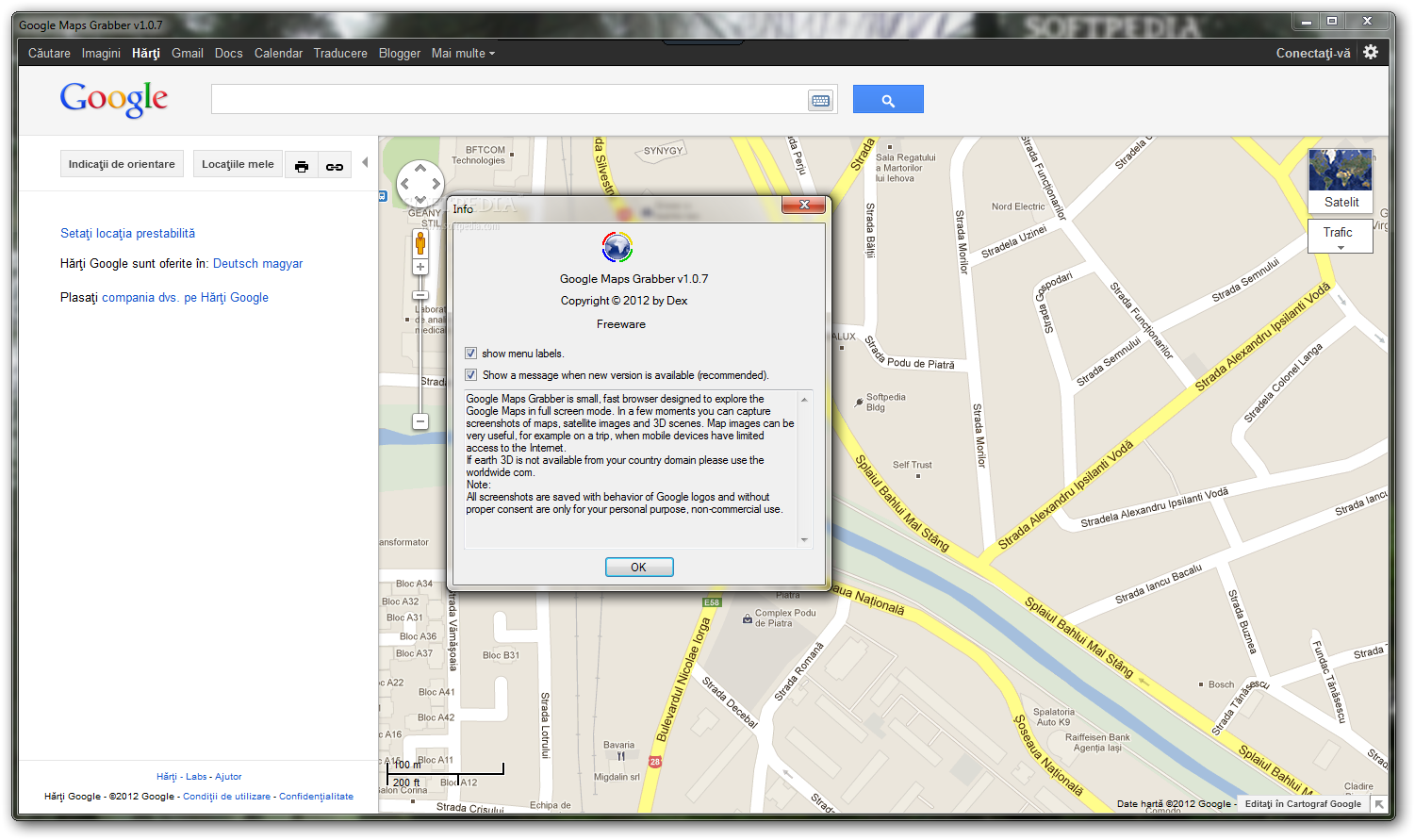
Task: Select magyar language link
Action: [283, 263]
